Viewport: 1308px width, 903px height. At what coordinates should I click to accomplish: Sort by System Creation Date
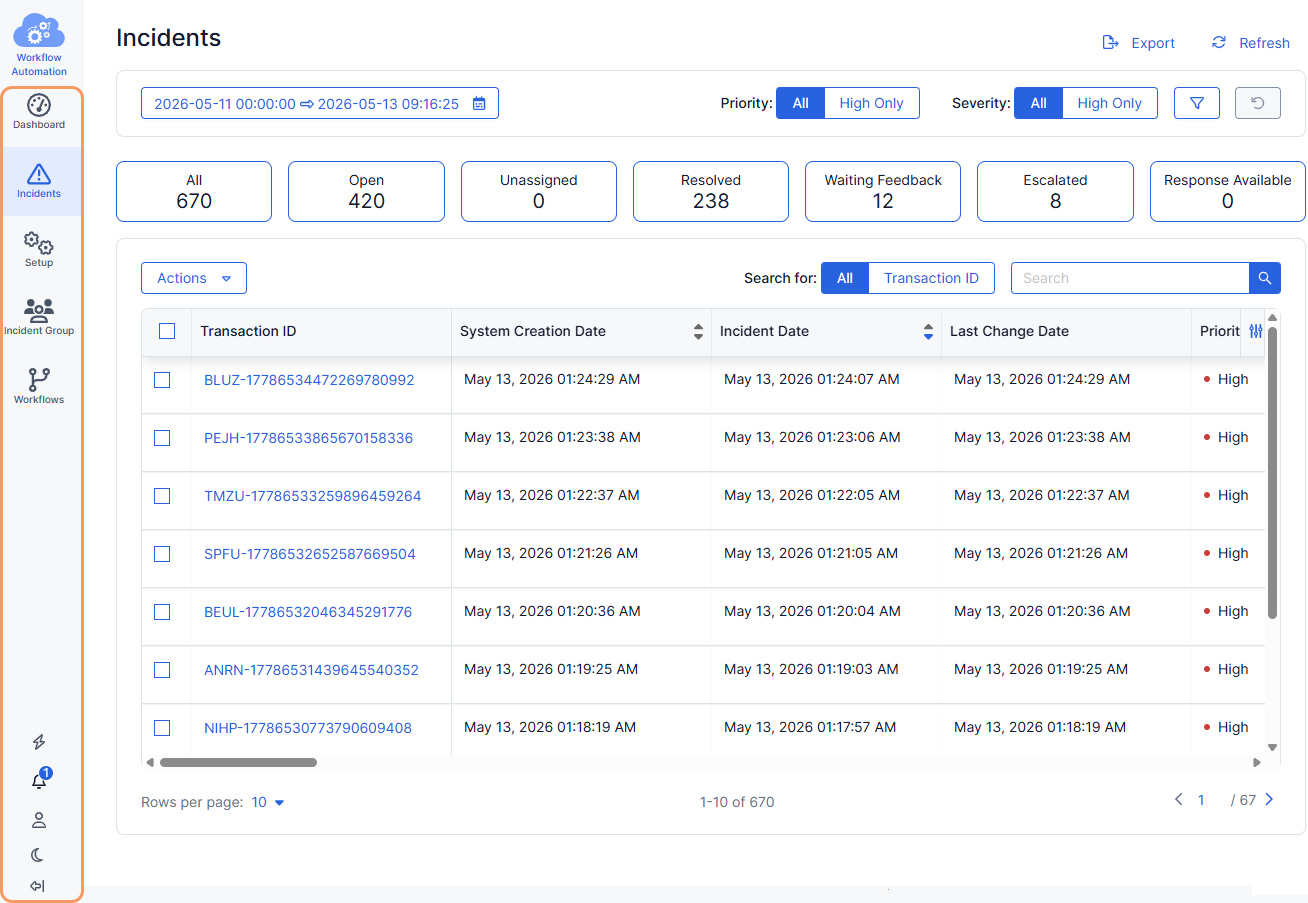(698, 332)
